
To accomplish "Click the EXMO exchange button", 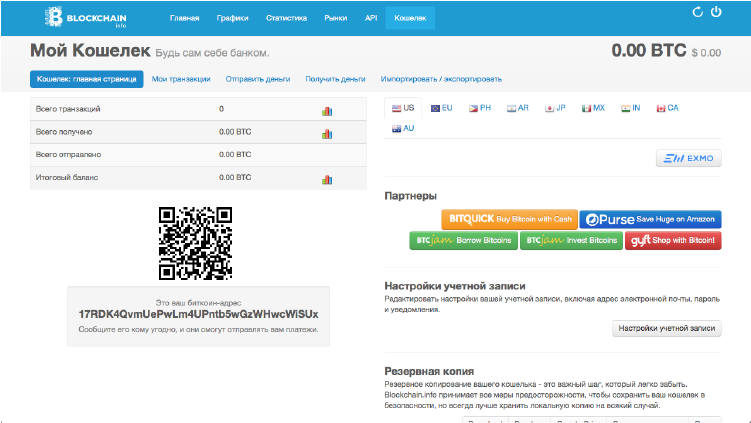I will click(689, 158).
